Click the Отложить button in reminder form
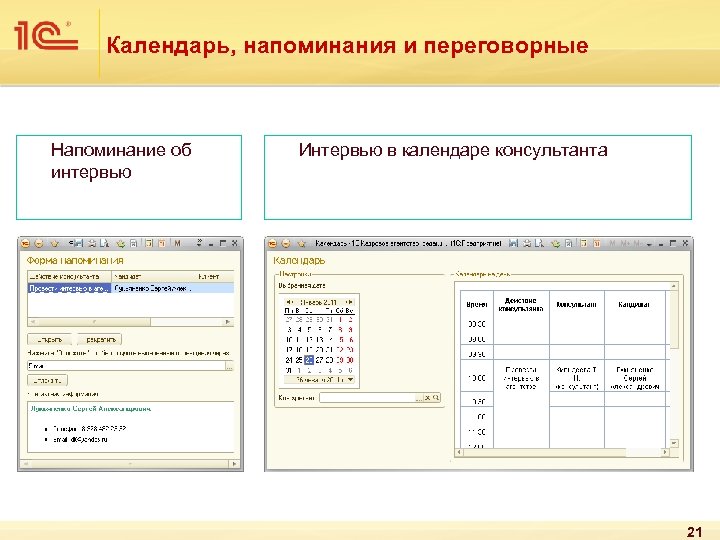720x540 pixels. 47,381
